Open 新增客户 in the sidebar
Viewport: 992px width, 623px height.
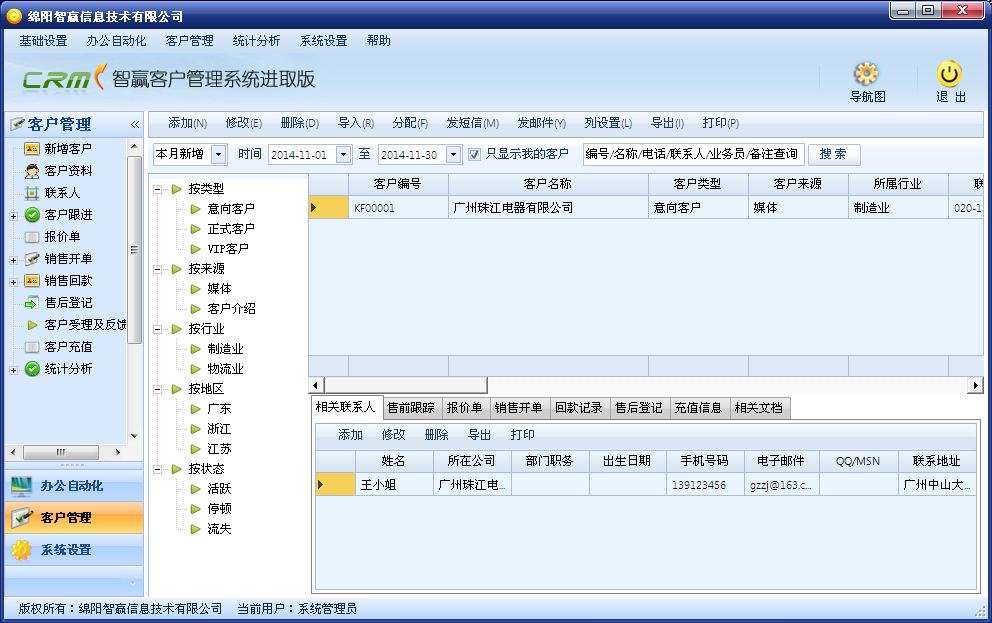(68, 149)
